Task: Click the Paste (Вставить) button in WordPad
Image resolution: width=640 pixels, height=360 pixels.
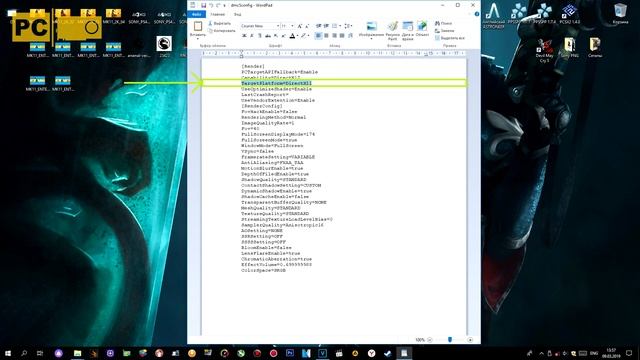Action: (x=198, y=29)
